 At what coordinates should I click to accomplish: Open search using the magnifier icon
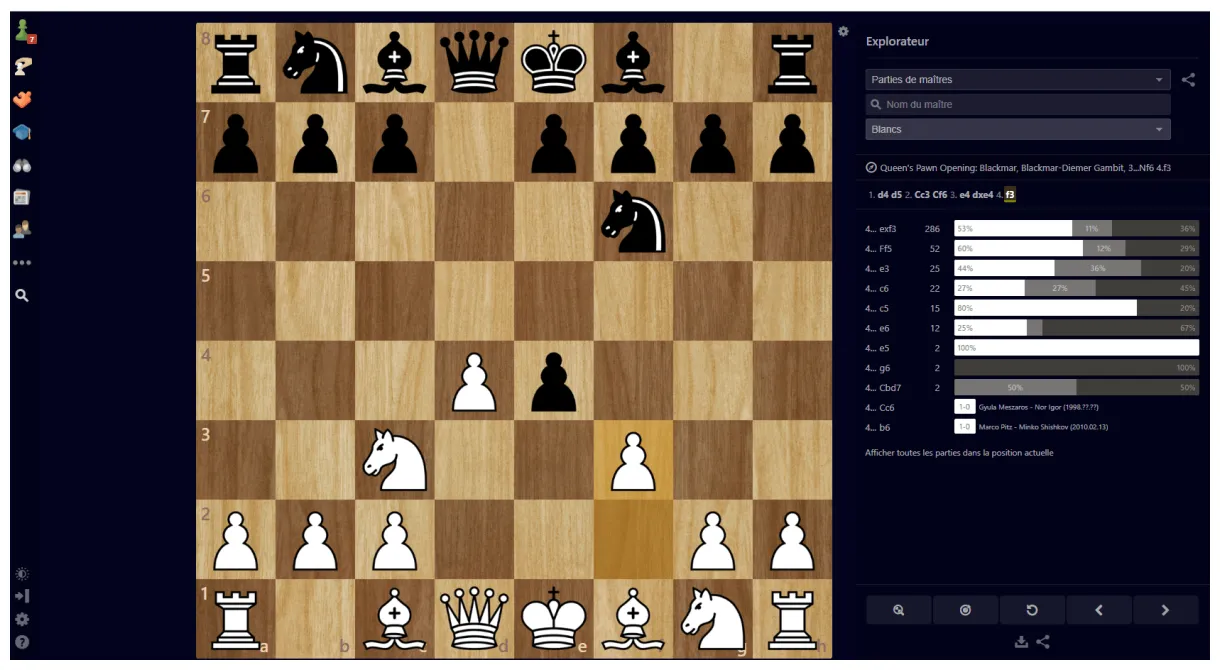pos(22,294)
